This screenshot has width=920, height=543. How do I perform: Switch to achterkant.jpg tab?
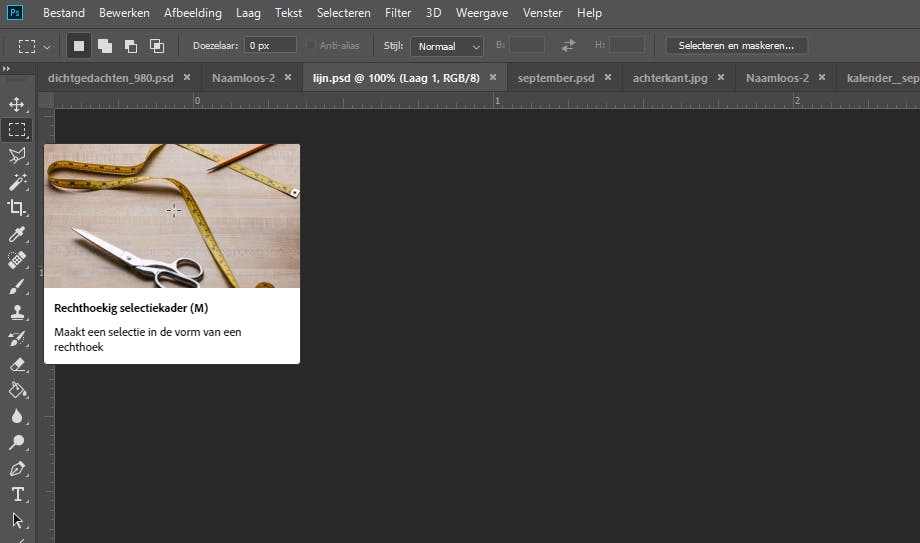[x=670, y=77]
